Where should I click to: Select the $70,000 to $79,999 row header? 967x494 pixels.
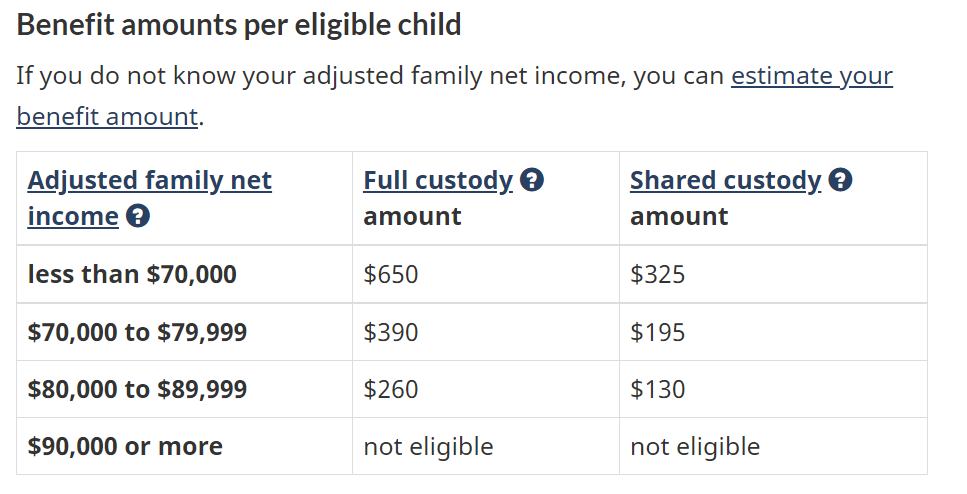tap(137, 332)
